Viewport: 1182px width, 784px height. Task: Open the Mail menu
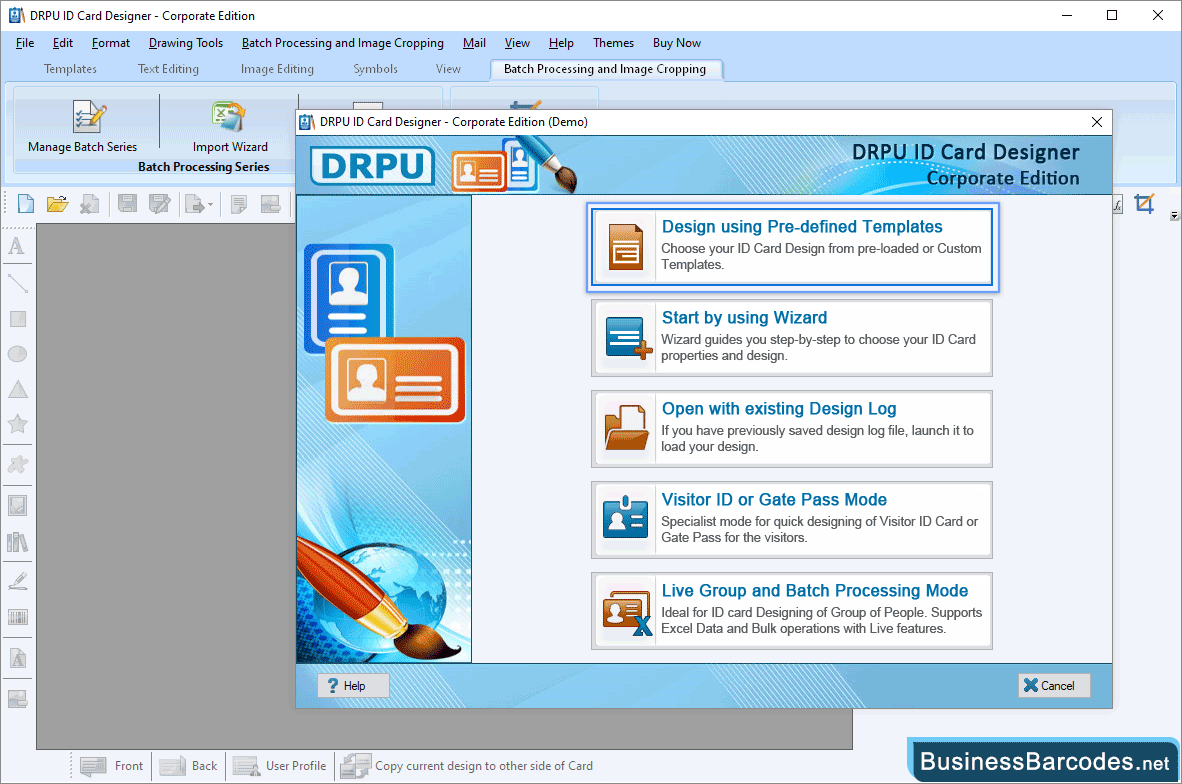click(474, 43)
